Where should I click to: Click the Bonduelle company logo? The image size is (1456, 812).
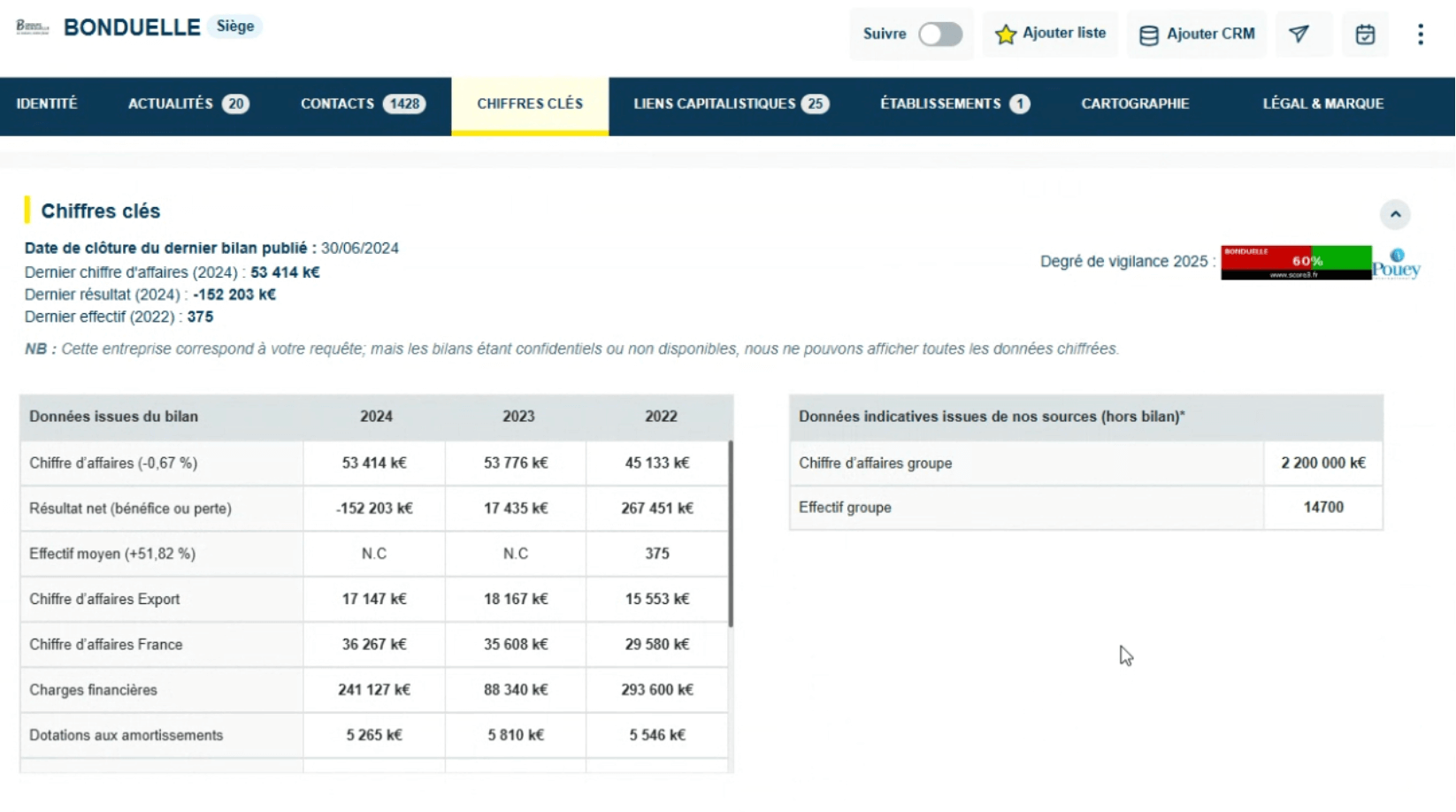(x=32, y=27)
